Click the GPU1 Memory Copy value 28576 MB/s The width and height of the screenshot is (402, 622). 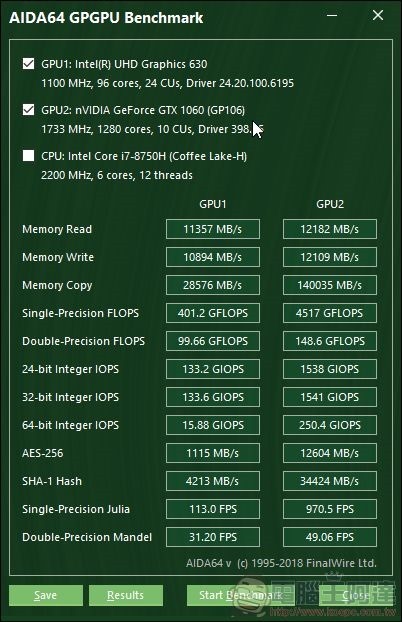[213, 285]
